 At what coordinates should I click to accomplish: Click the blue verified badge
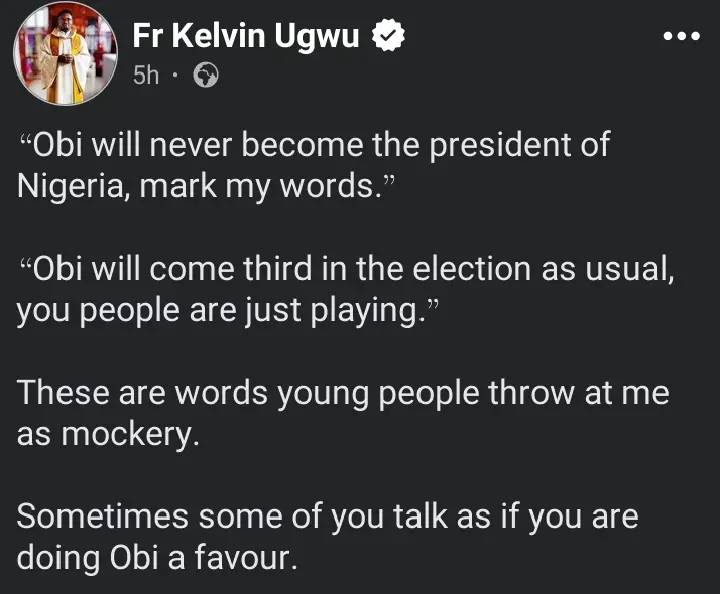point(387,38)
